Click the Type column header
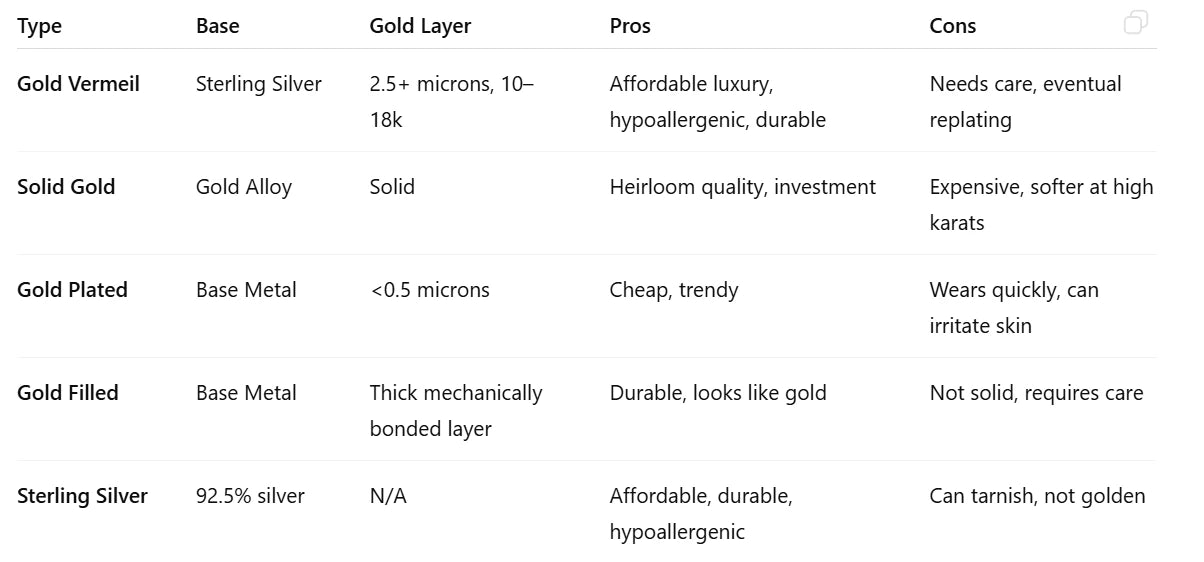The width and height of the screenshot is (1204, 562). (x=40, y=27)
